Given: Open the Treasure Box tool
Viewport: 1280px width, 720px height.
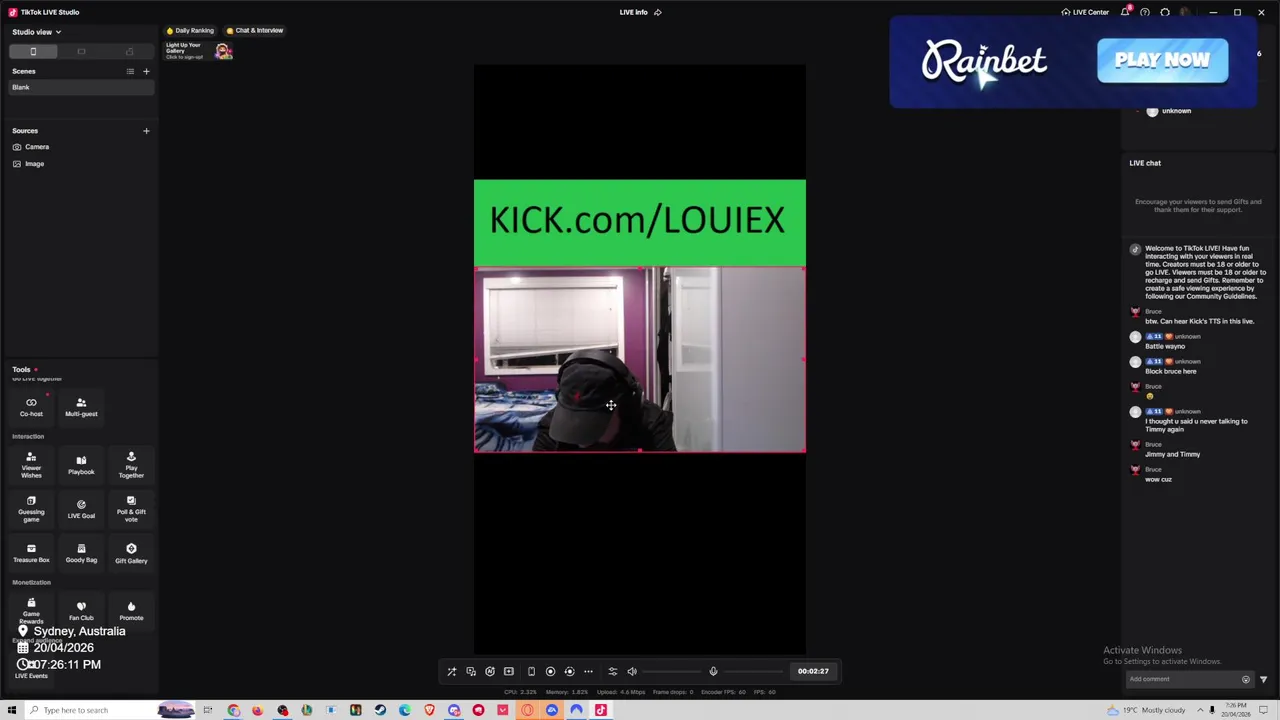Looking at the screenshot, I should pos(31,553).
